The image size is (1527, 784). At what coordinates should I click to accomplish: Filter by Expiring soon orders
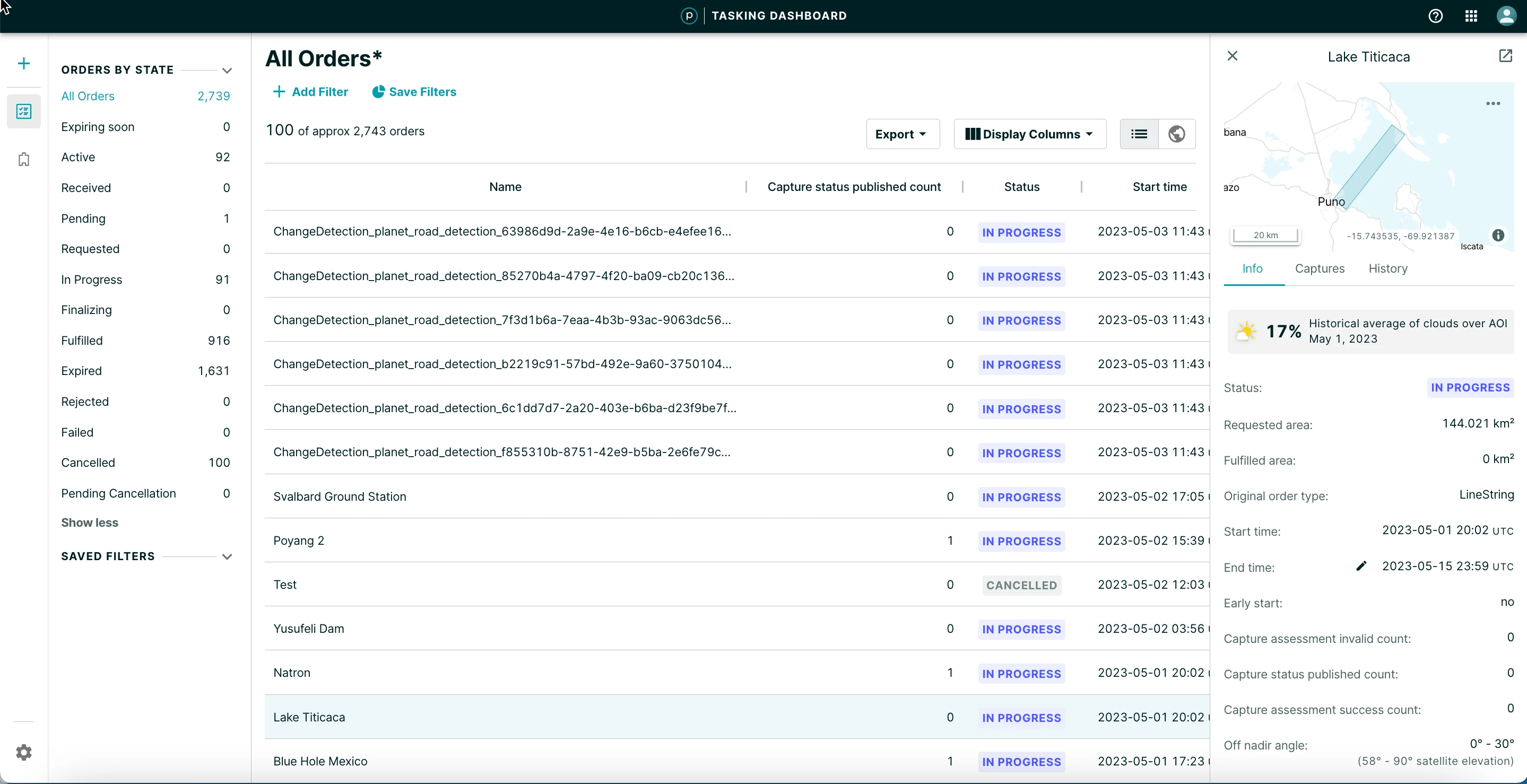[x=145, y=127]
